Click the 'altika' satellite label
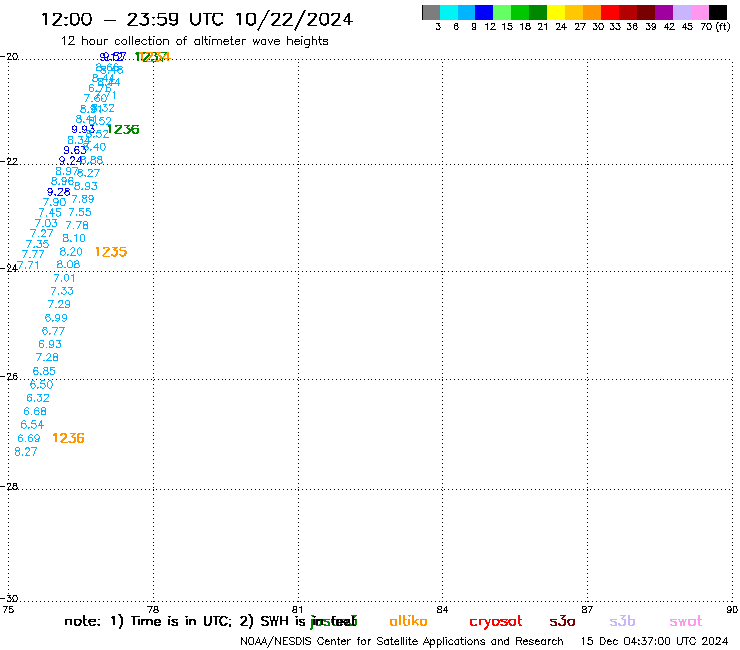This screenshot has width=740, height=650. [408, 621]
